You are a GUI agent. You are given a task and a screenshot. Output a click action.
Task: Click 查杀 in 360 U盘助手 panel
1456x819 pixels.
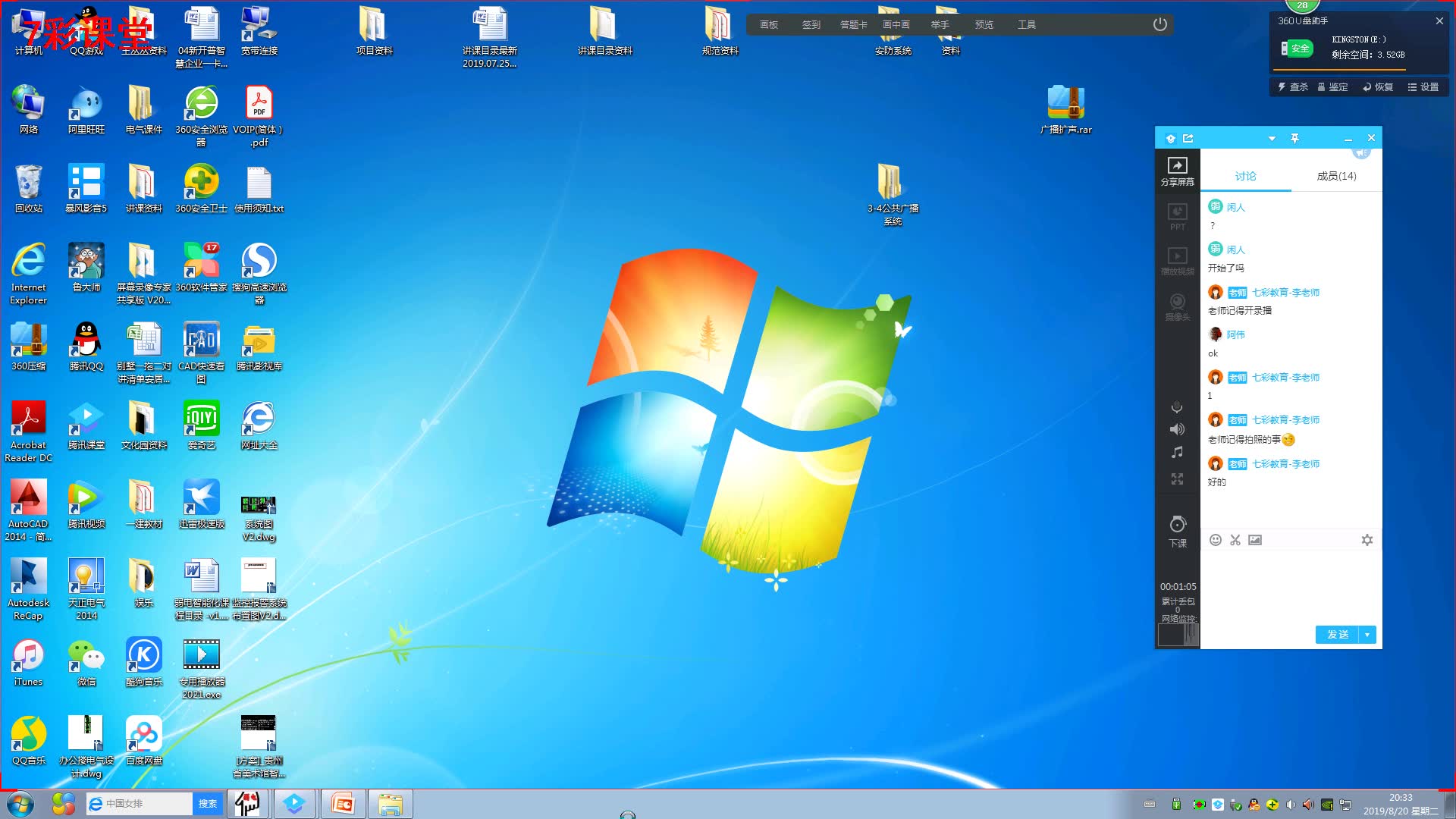pyautogui.click(x=1293, y=87)
